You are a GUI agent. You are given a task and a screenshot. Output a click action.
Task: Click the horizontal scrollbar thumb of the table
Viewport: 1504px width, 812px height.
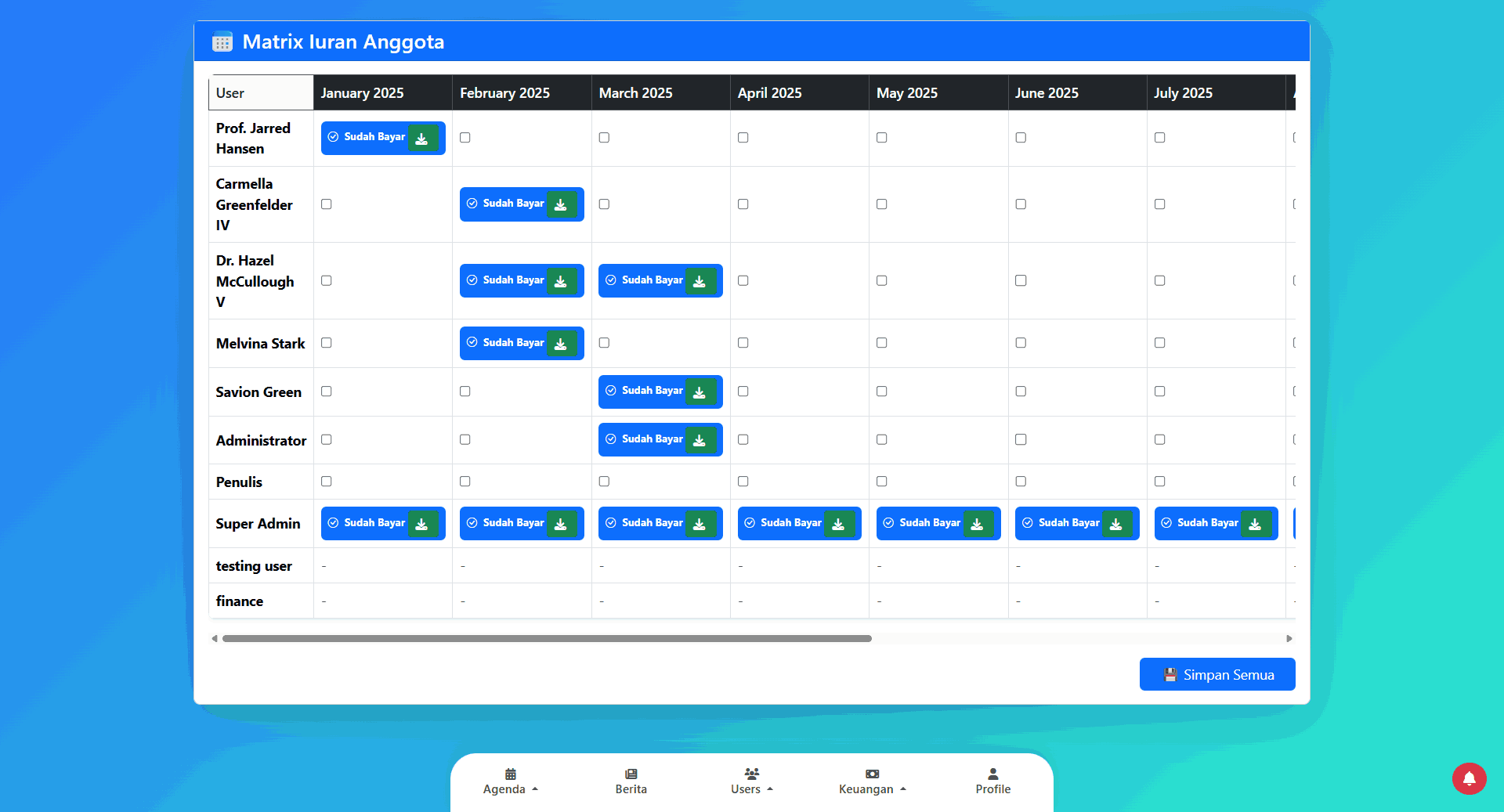[547, 639]
